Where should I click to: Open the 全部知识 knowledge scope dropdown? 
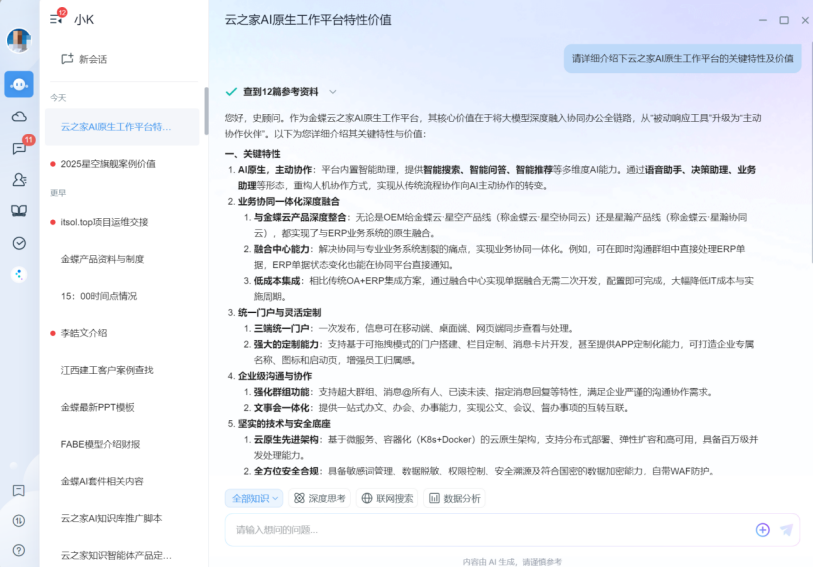(x=255, y=498)
